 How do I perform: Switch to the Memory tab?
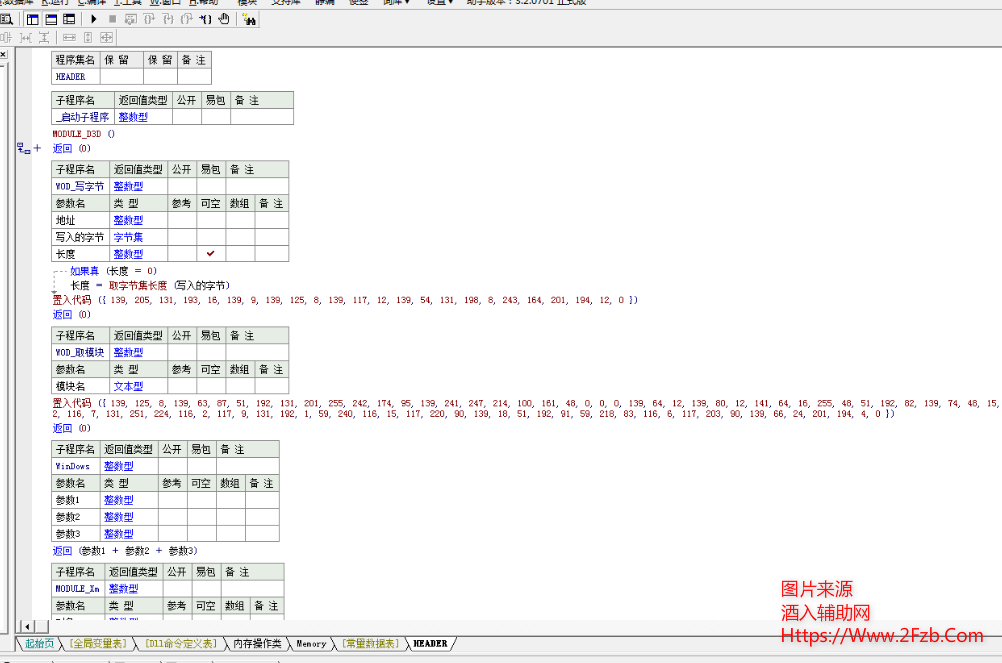tap(311, 644)
